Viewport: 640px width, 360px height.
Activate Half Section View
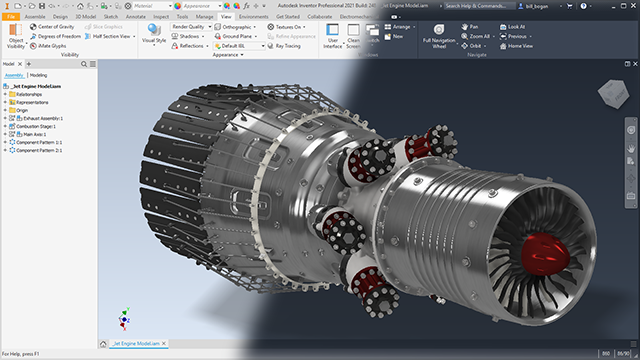click(107, 36)
